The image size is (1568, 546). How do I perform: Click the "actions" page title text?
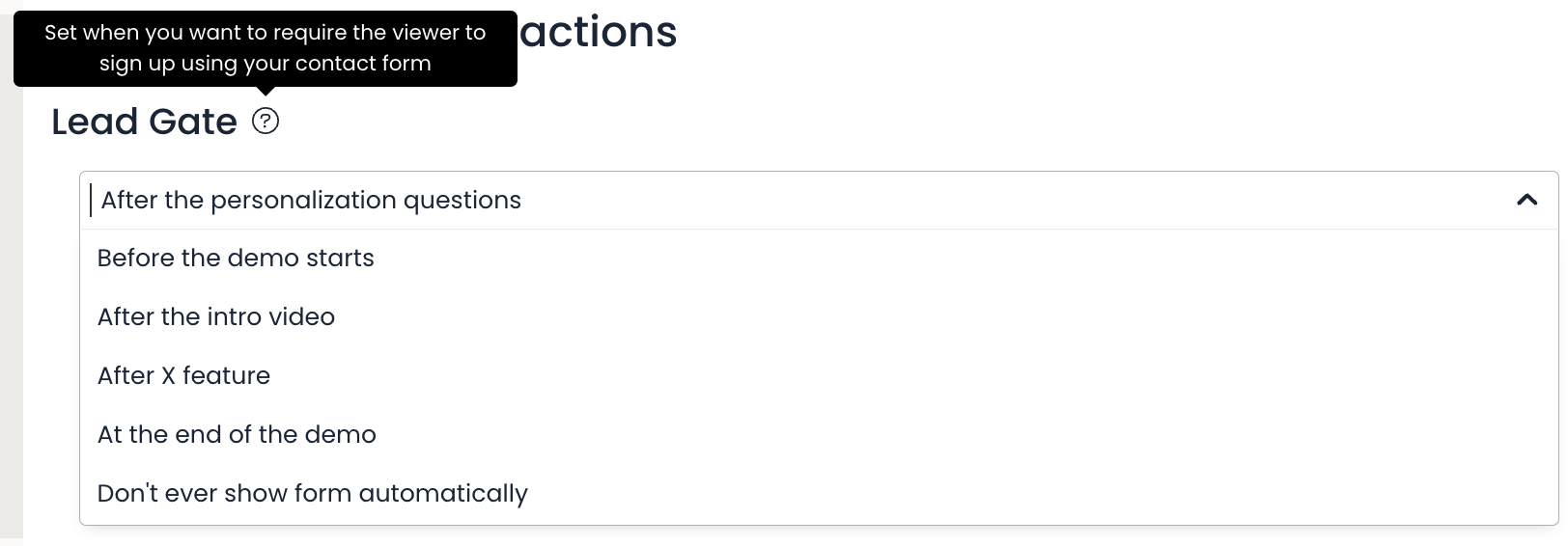[599, 32]
